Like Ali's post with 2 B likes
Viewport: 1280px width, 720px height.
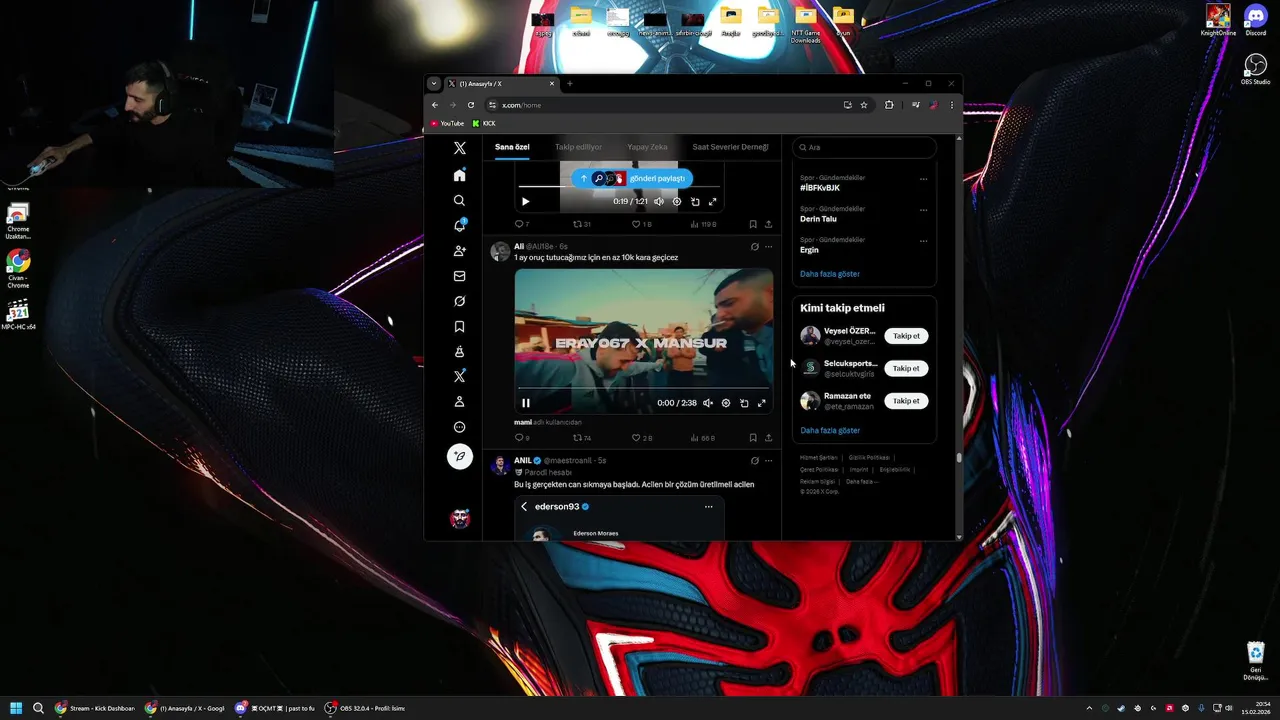[x=642, y=438]
